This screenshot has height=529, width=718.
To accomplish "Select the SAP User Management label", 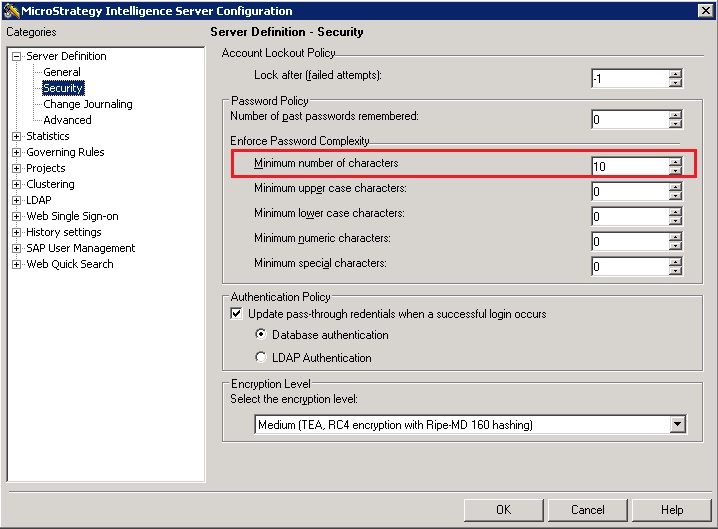I will coord(81,248).
